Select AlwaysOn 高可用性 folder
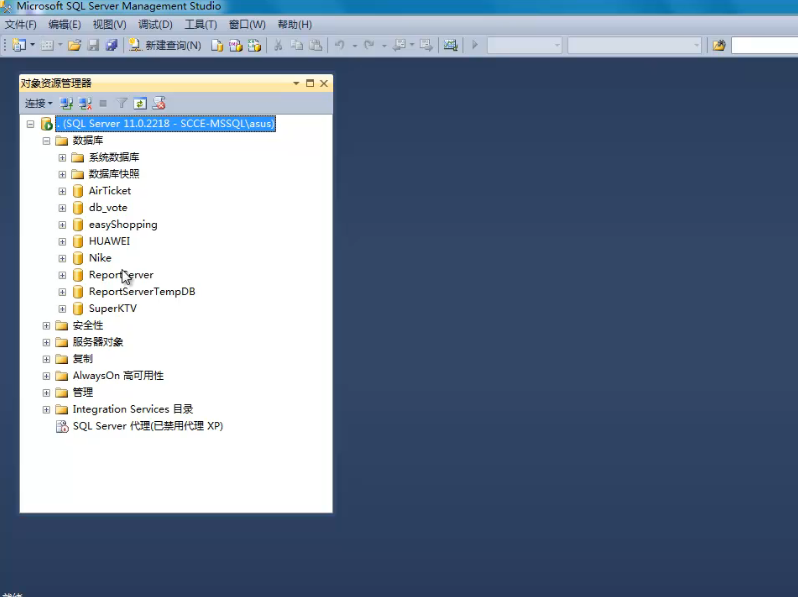 pyautogui.click(x=118, y=376)
